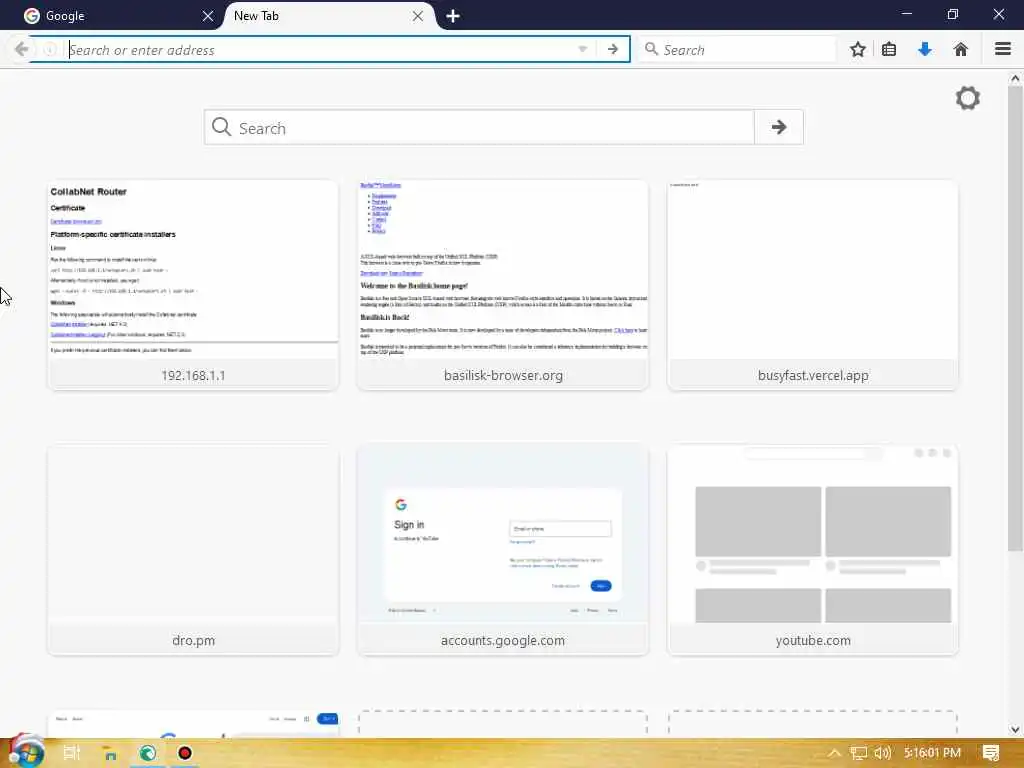
Task: Open the 192.168.1.1 tile
Action: (x=193, y=285)
